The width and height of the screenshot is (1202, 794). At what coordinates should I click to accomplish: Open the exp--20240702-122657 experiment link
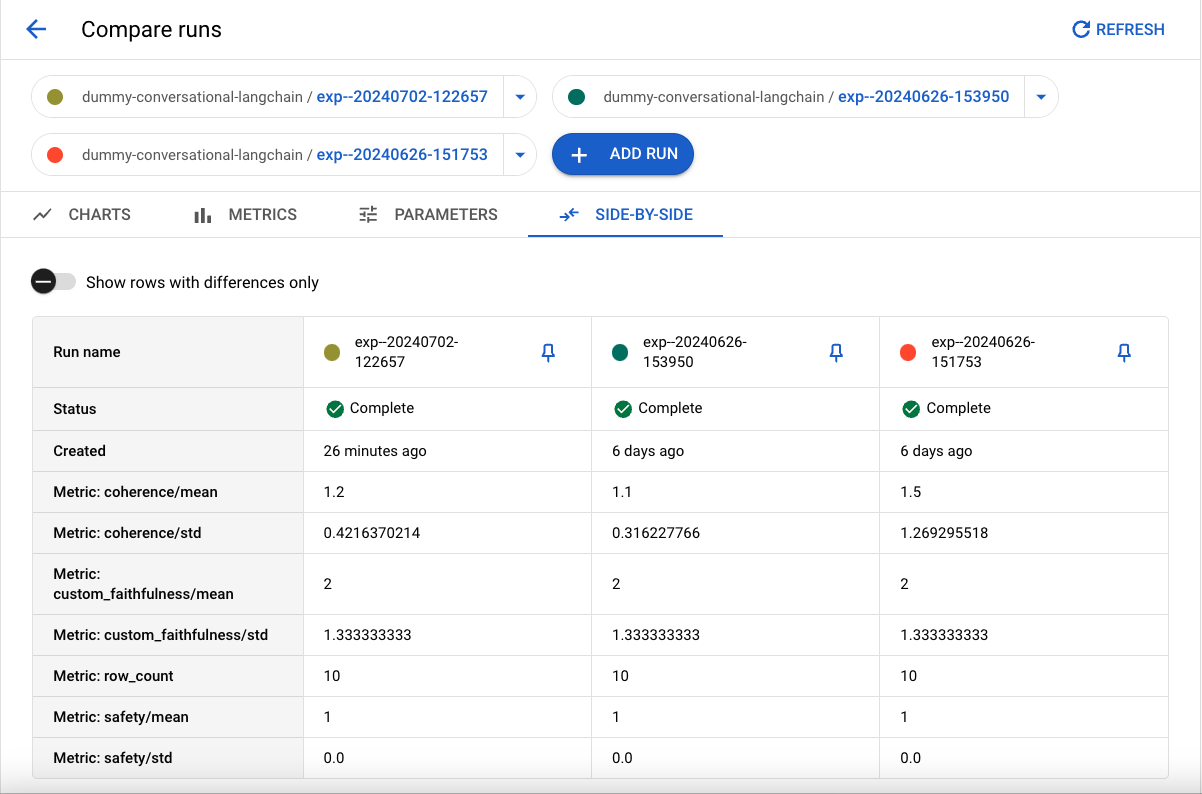tap(404, 96)
